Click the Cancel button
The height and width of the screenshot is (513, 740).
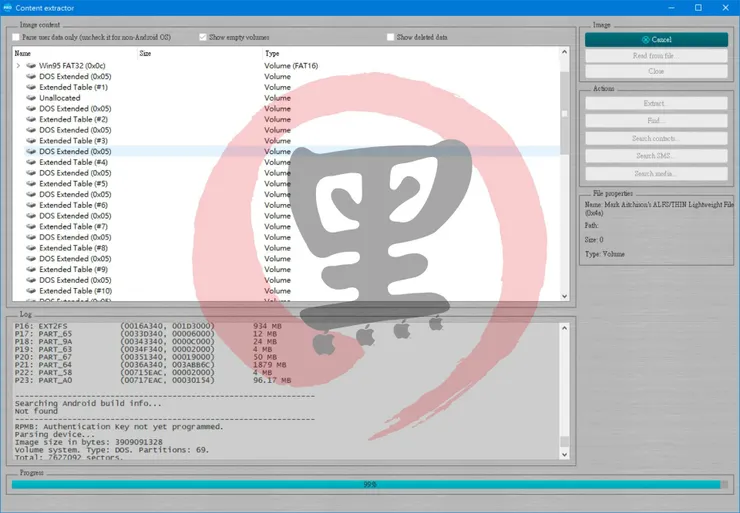click(x=656, y=40)
